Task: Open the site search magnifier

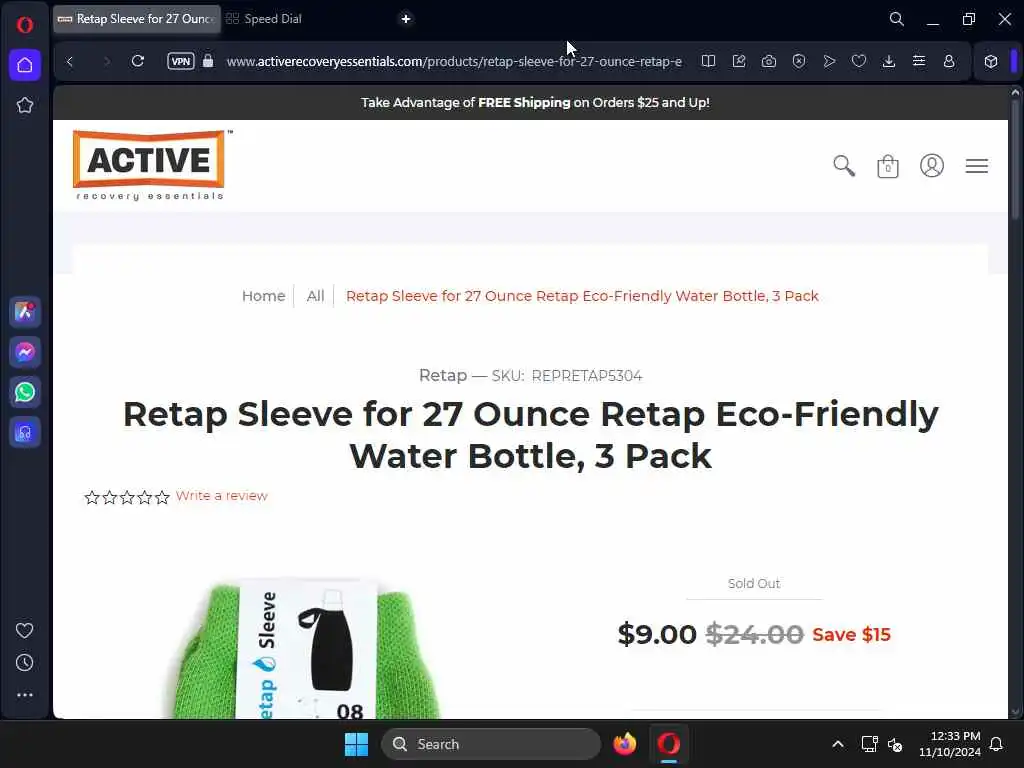Action: [844, 166]
